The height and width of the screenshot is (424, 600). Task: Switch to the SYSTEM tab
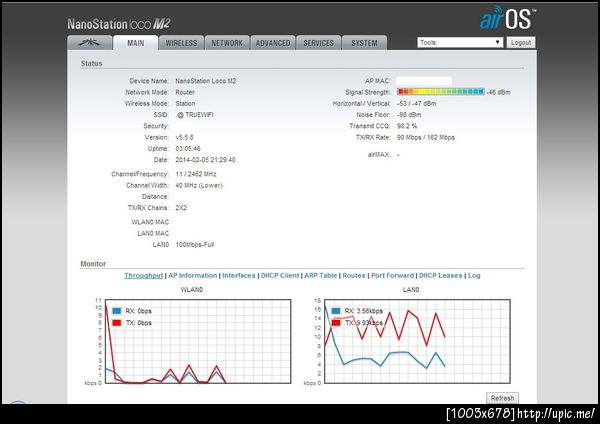pyautogui.click(x=364, y=43)
